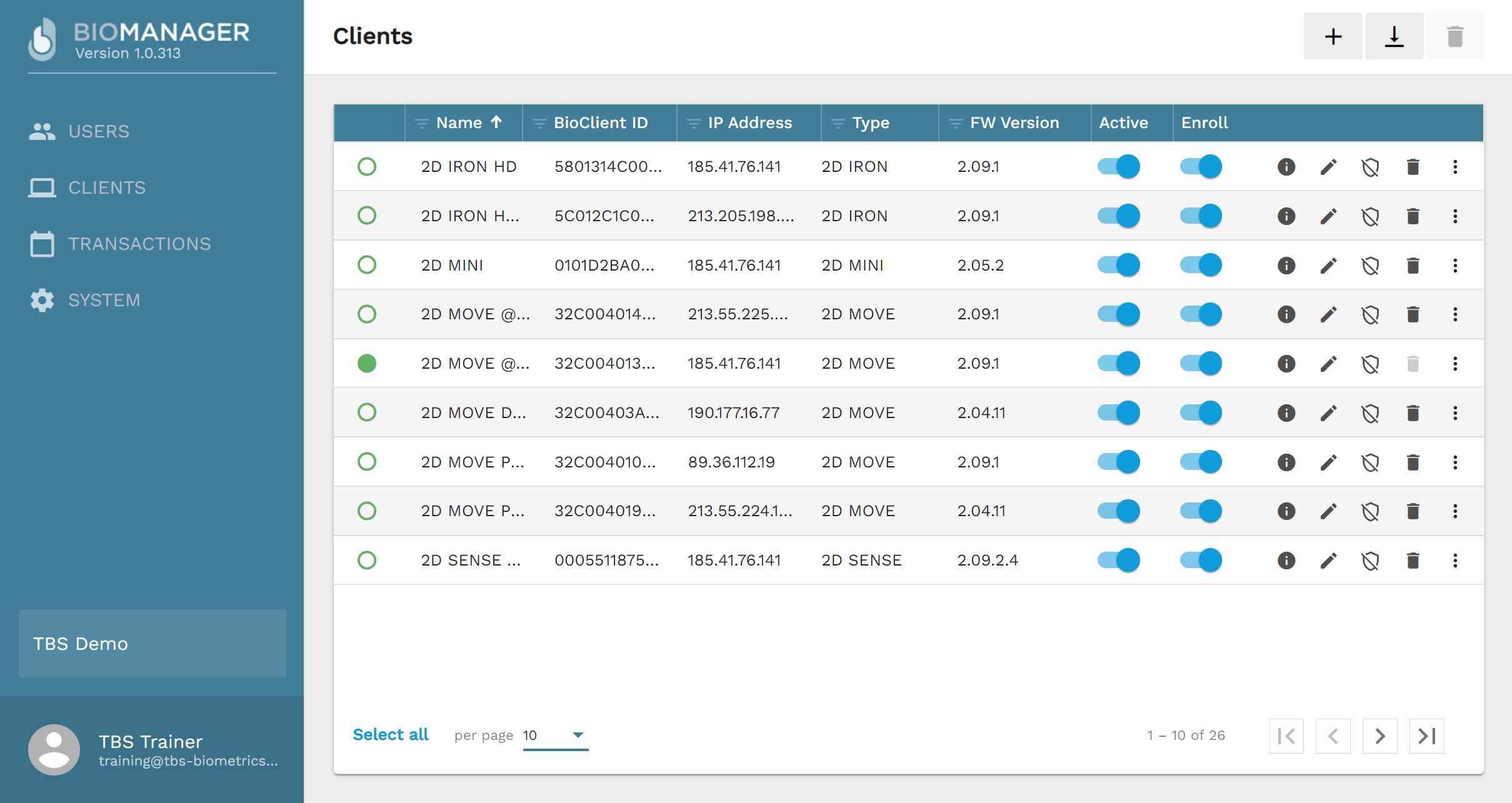Image resolution: width=1512 pixels, height=803 pixels.
Task: Go to the next page of clients
Action: 1379,736
